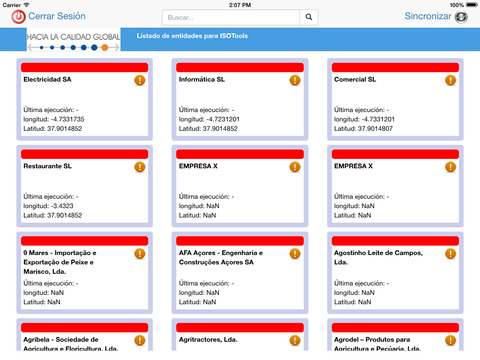Click the red power icon for Cerrar Sesión
The image size is (480, 360).
coord(18,17)
